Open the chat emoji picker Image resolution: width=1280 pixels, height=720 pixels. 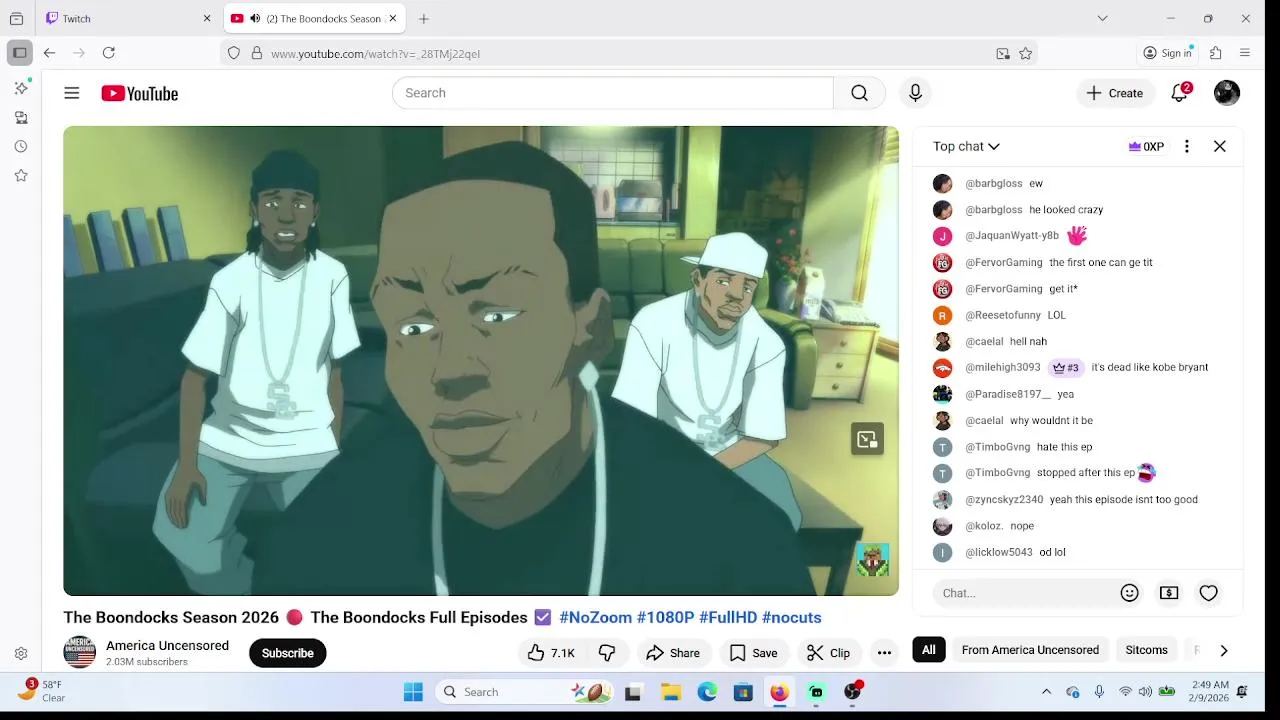1130,593
